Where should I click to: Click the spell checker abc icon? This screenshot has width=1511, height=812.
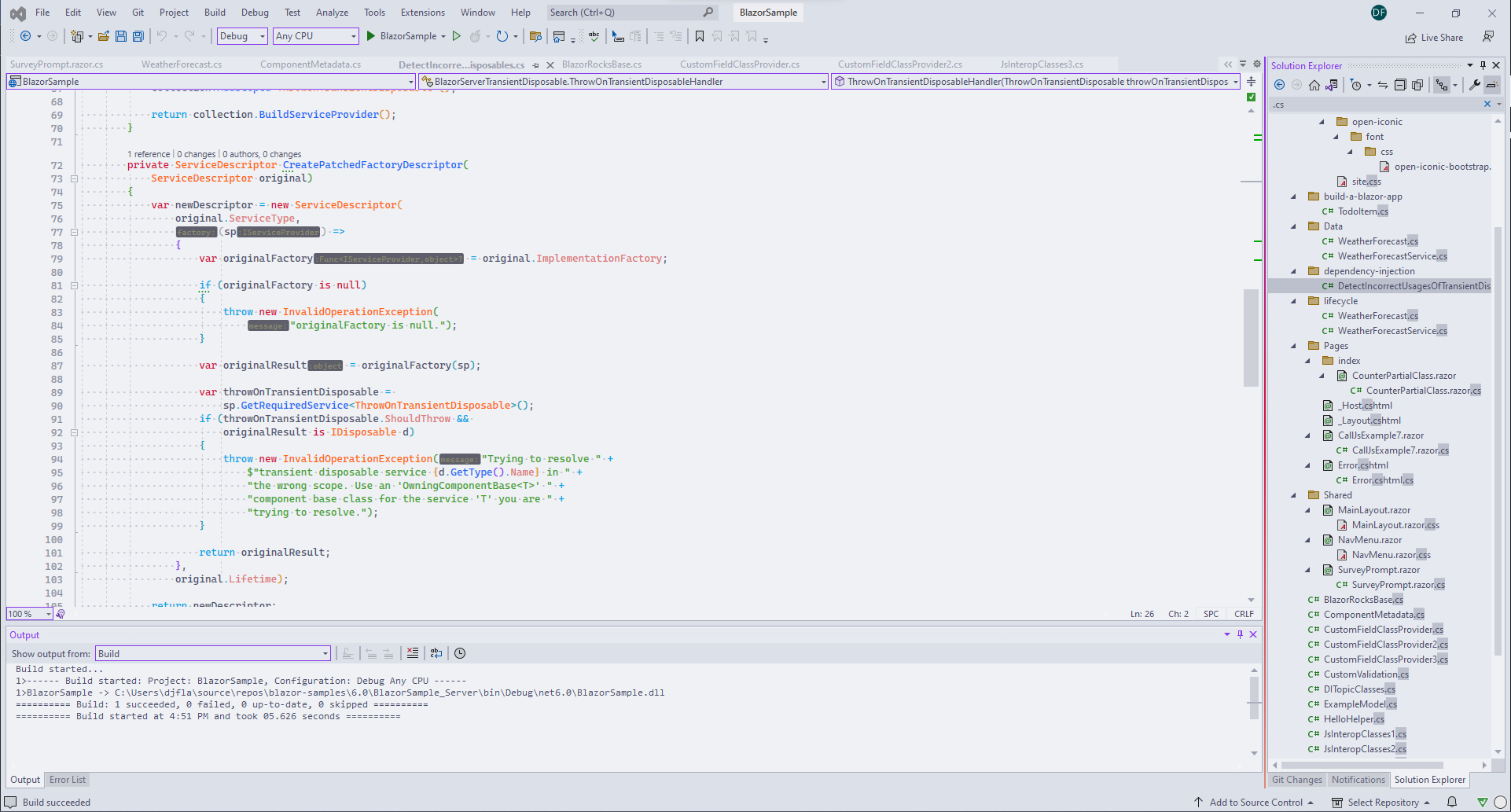594,36
